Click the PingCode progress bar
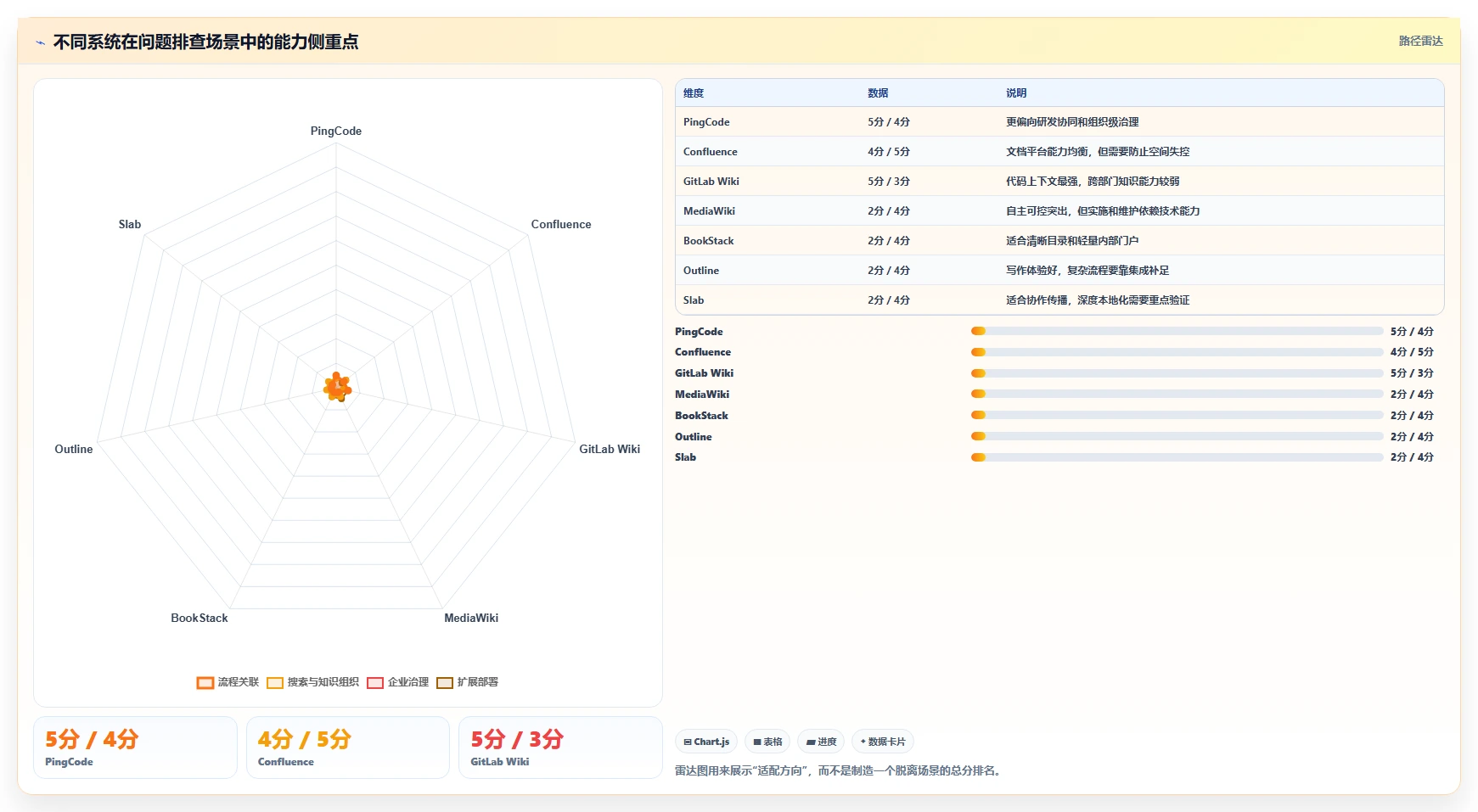The width and height of the screenshot is (1478, 812). point(1177,332)
